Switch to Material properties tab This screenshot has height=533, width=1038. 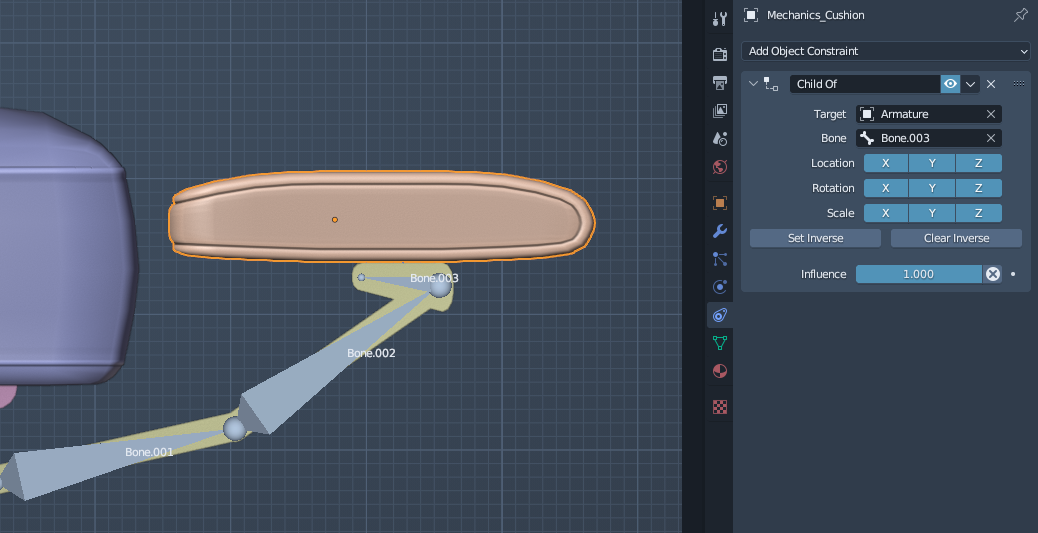tap(719, 371)
